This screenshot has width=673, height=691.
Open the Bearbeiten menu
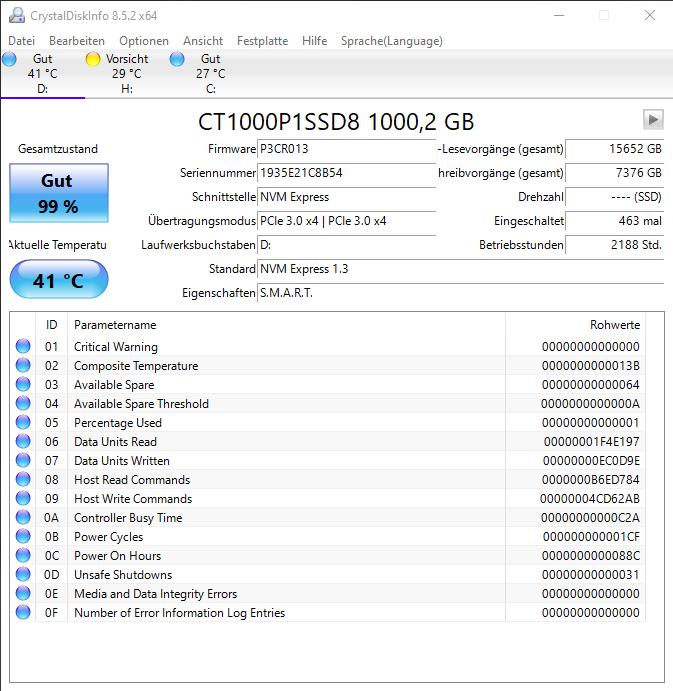point(77,41)
